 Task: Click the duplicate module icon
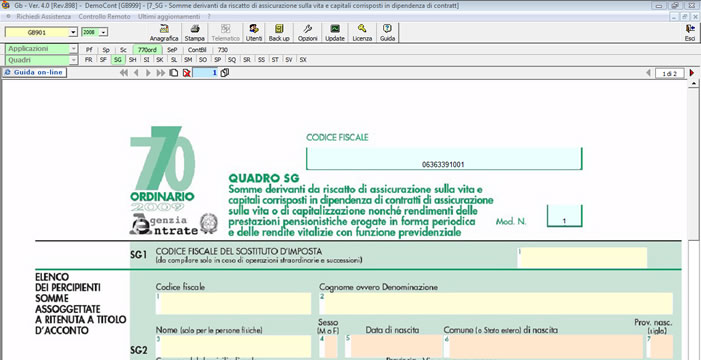click(x=224, y=73)
